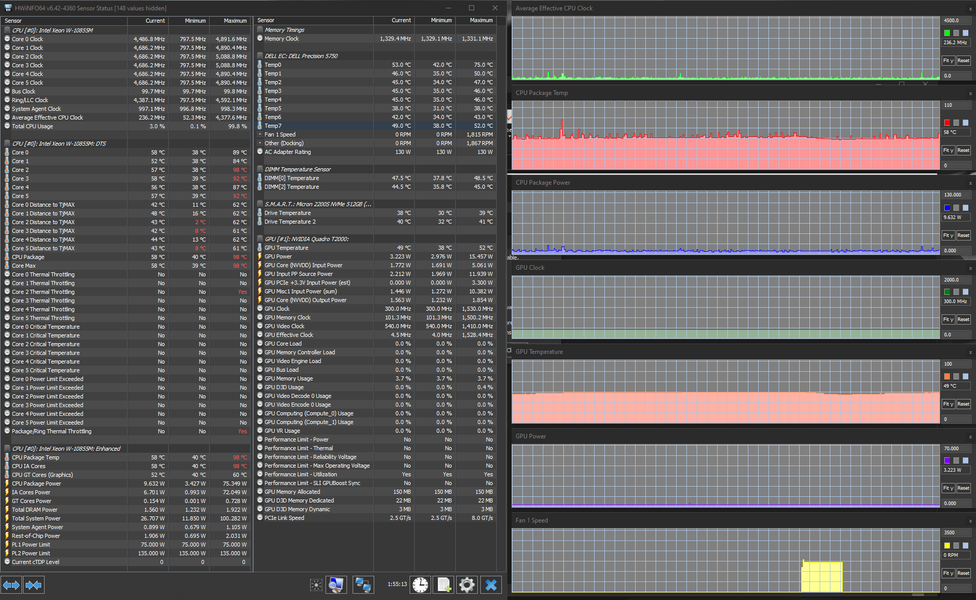Select the PL1 Power Limit row
Screen dimensions: 976x600
126,544
